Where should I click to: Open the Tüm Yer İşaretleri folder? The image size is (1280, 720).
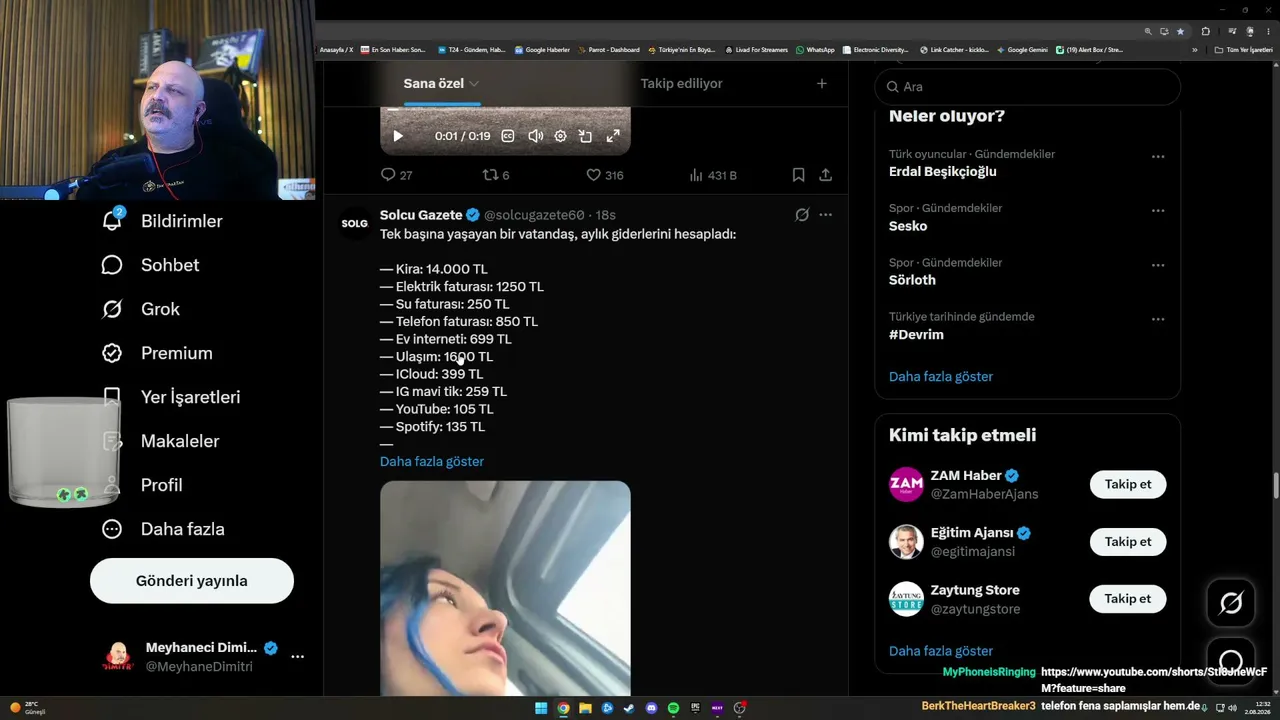click(1244, 50)
